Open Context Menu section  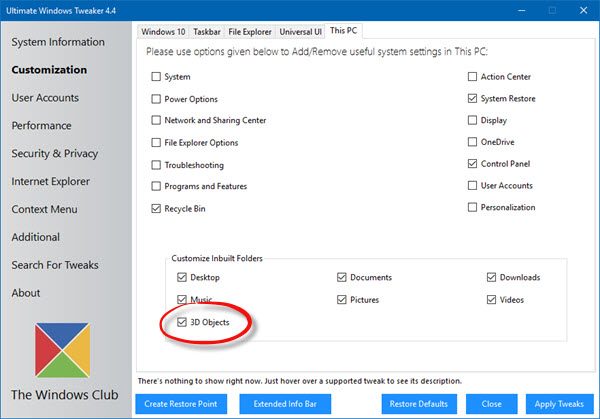click(x=44, y=209)
